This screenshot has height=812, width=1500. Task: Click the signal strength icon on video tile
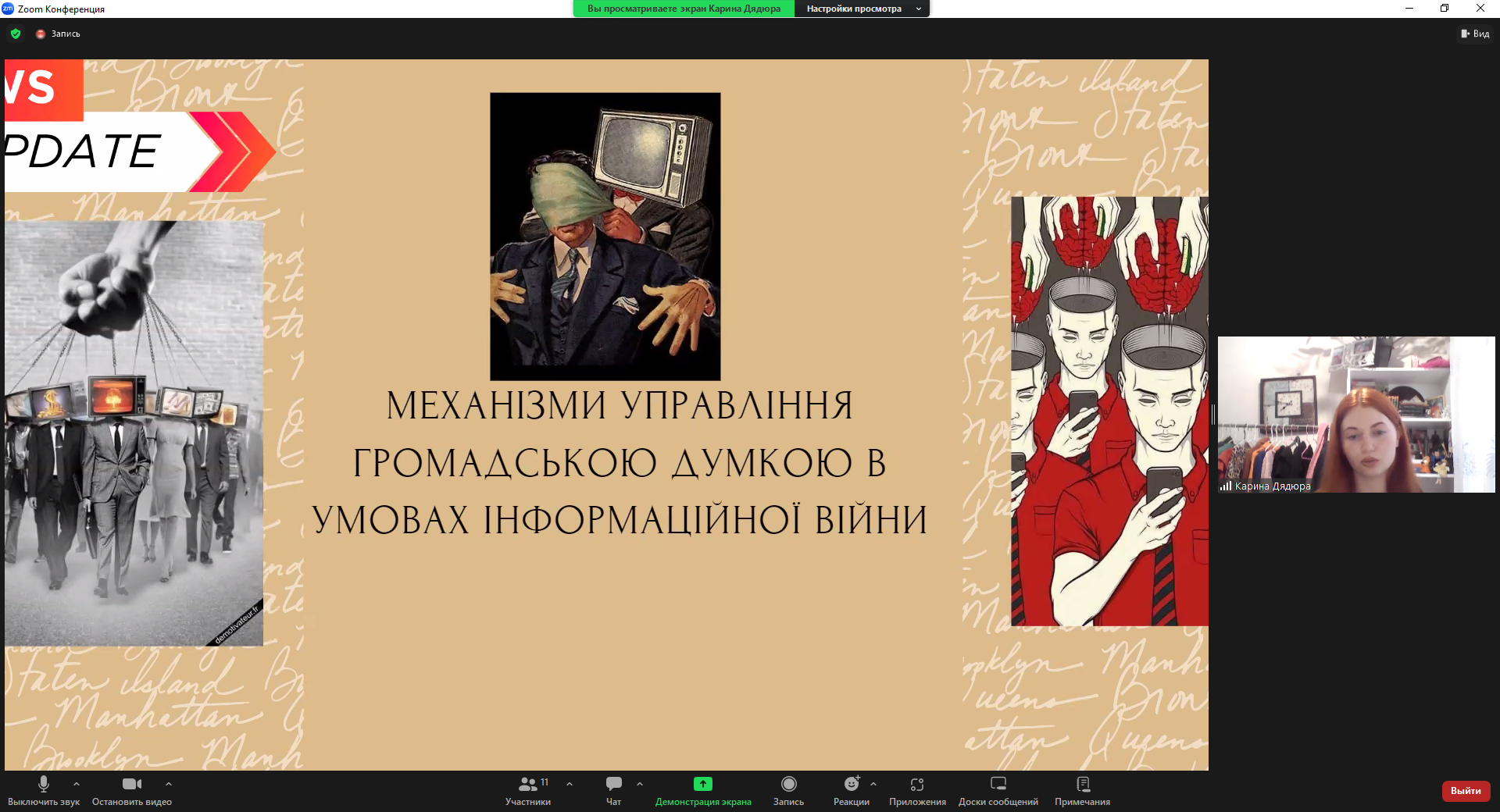pos(1226,486)
